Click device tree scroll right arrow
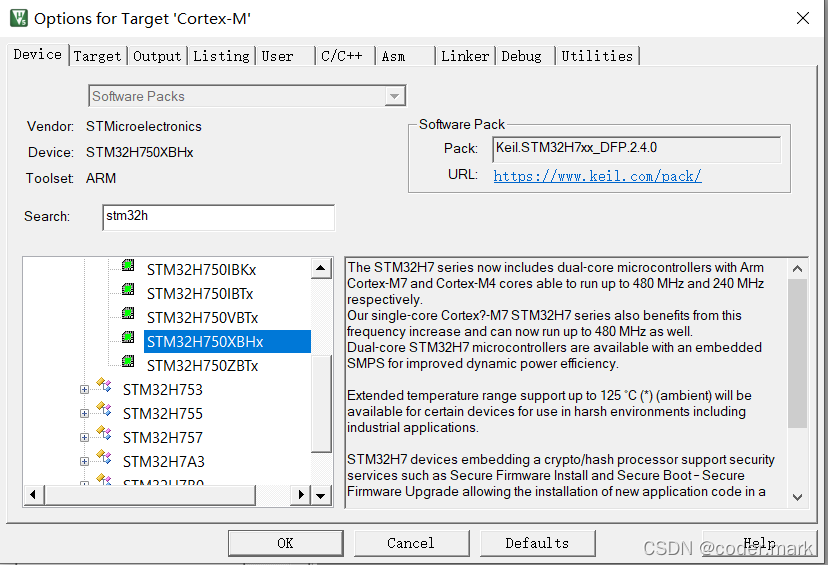The height and width of the screenshot is (565, 828). (x=301, y=495)
